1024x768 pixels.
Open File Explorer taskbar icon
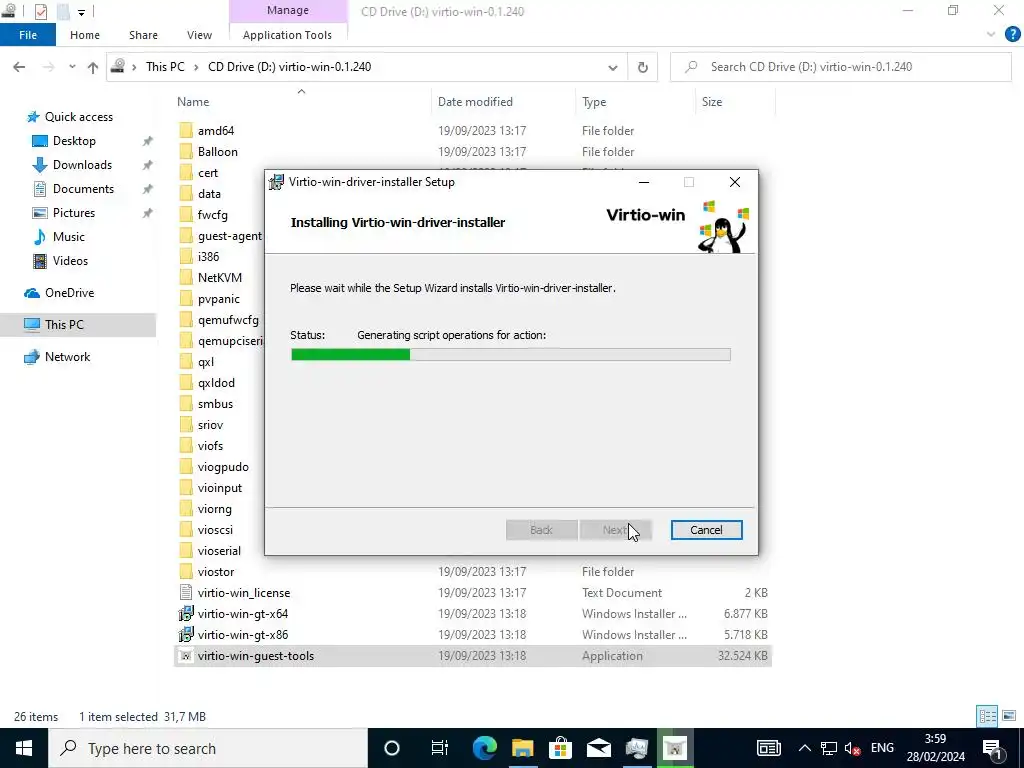pyautogui.click(x=522, y=748)
